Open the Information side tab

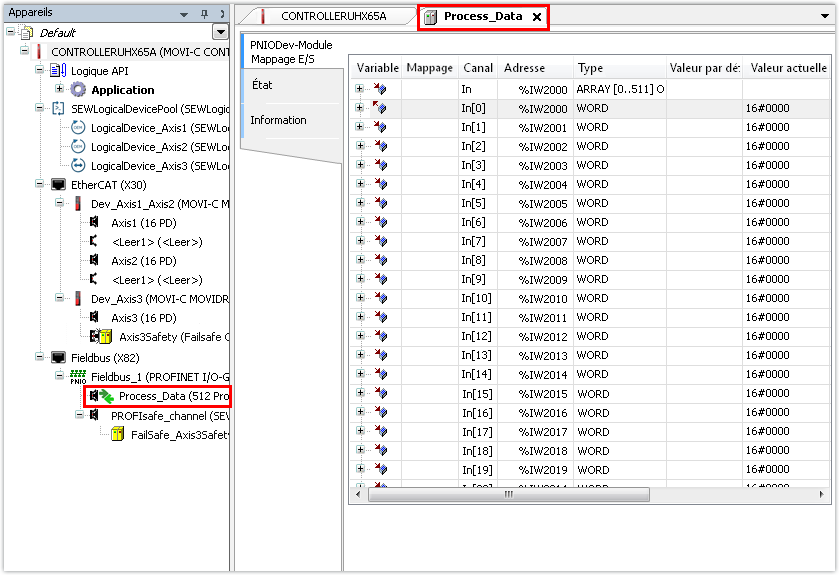278,120
